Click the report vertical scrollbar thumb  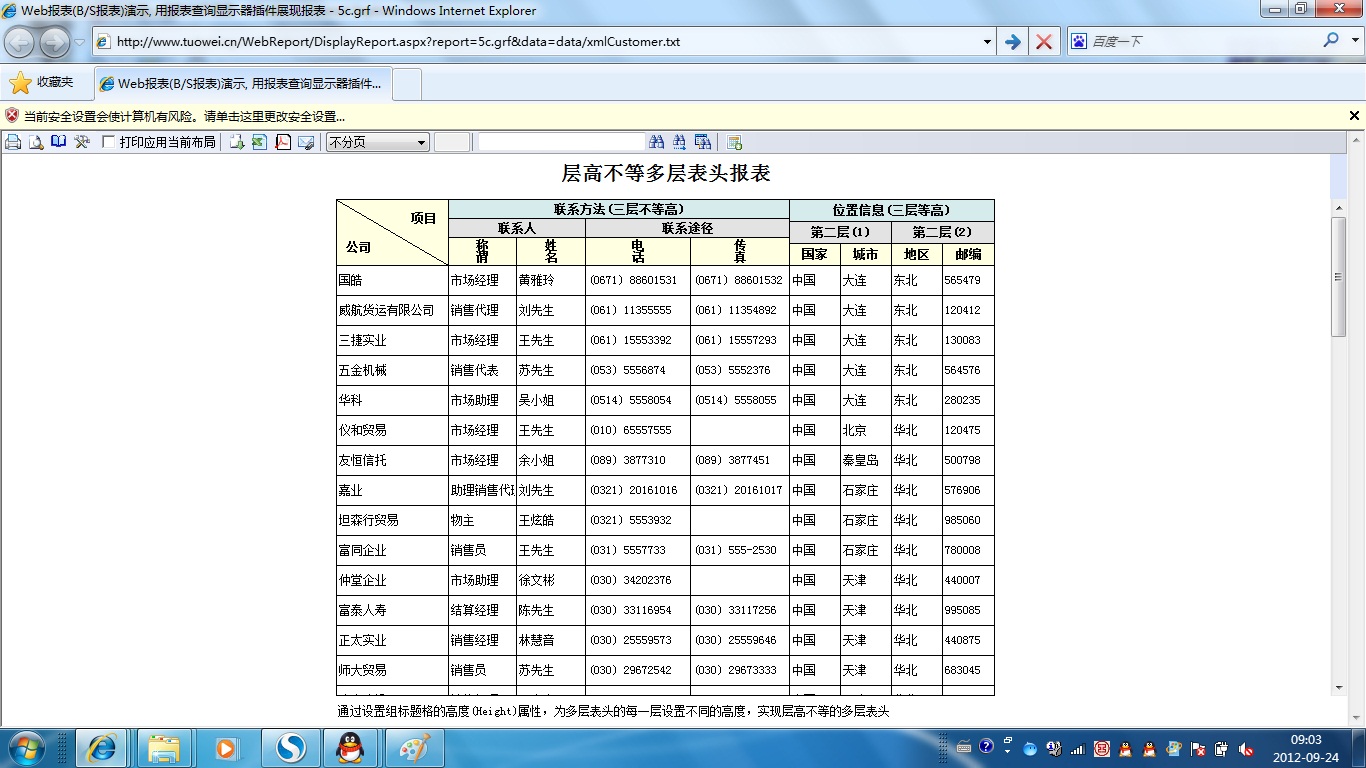click(1339, 275)
